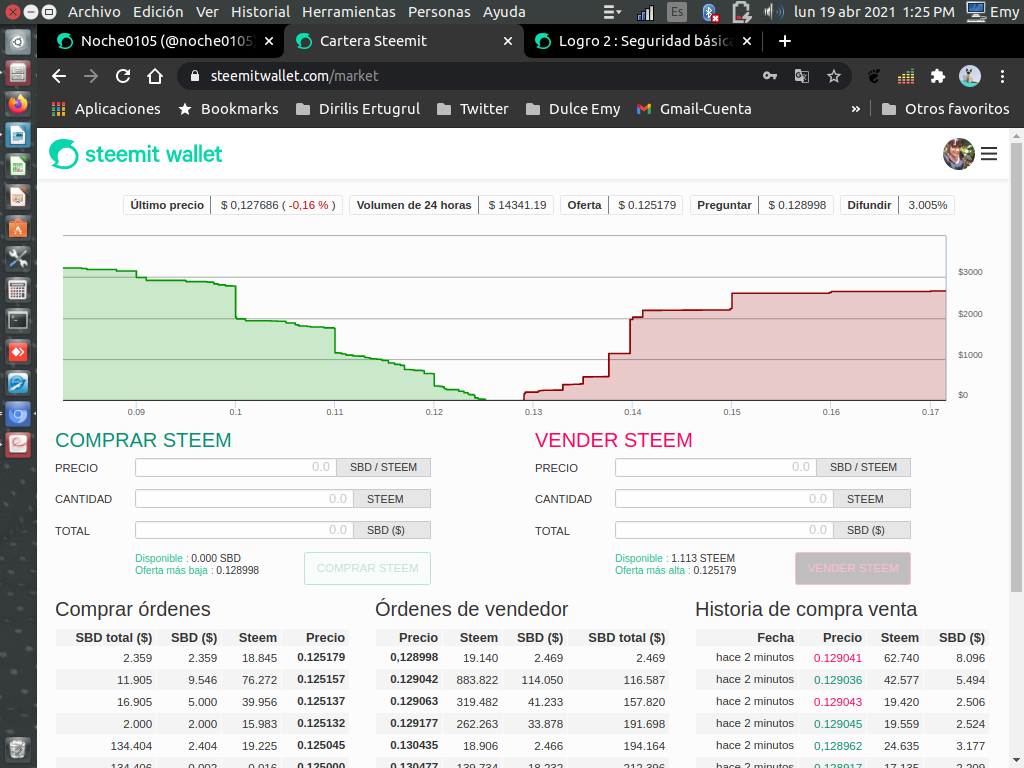Open the Apps grid Aplicaciones shortcut
Viewport: 1024px width, 768px height.
pyautogui.click(x=106, y=109)
